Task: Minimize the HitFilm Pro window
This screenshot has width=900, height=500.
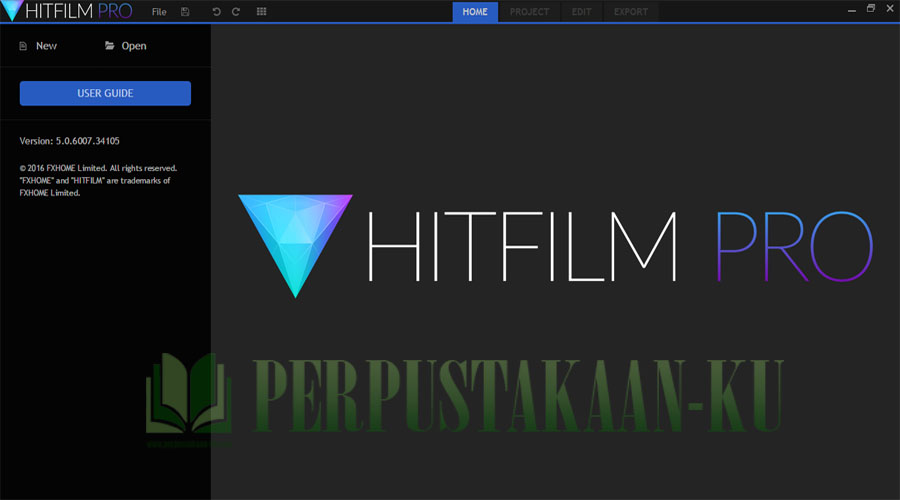Action: 852,10
